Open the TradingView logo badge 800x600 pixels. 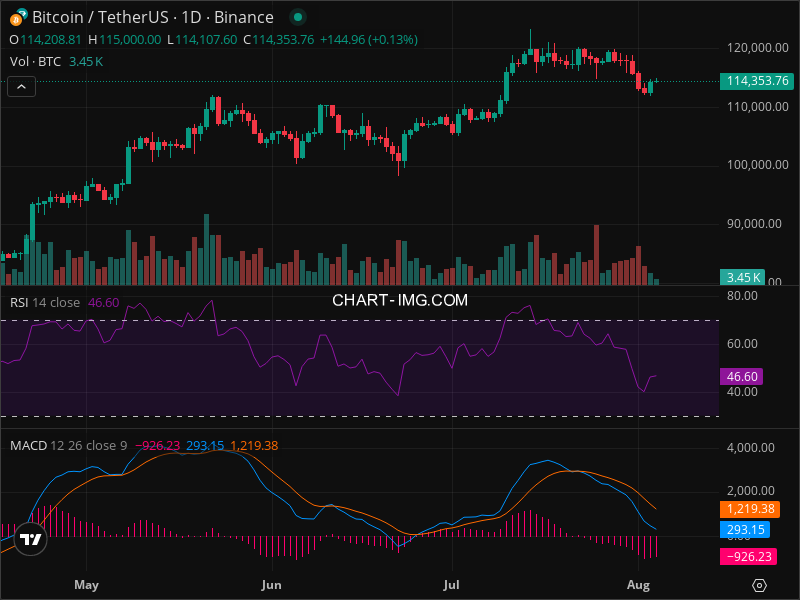(x=30, y=539)
